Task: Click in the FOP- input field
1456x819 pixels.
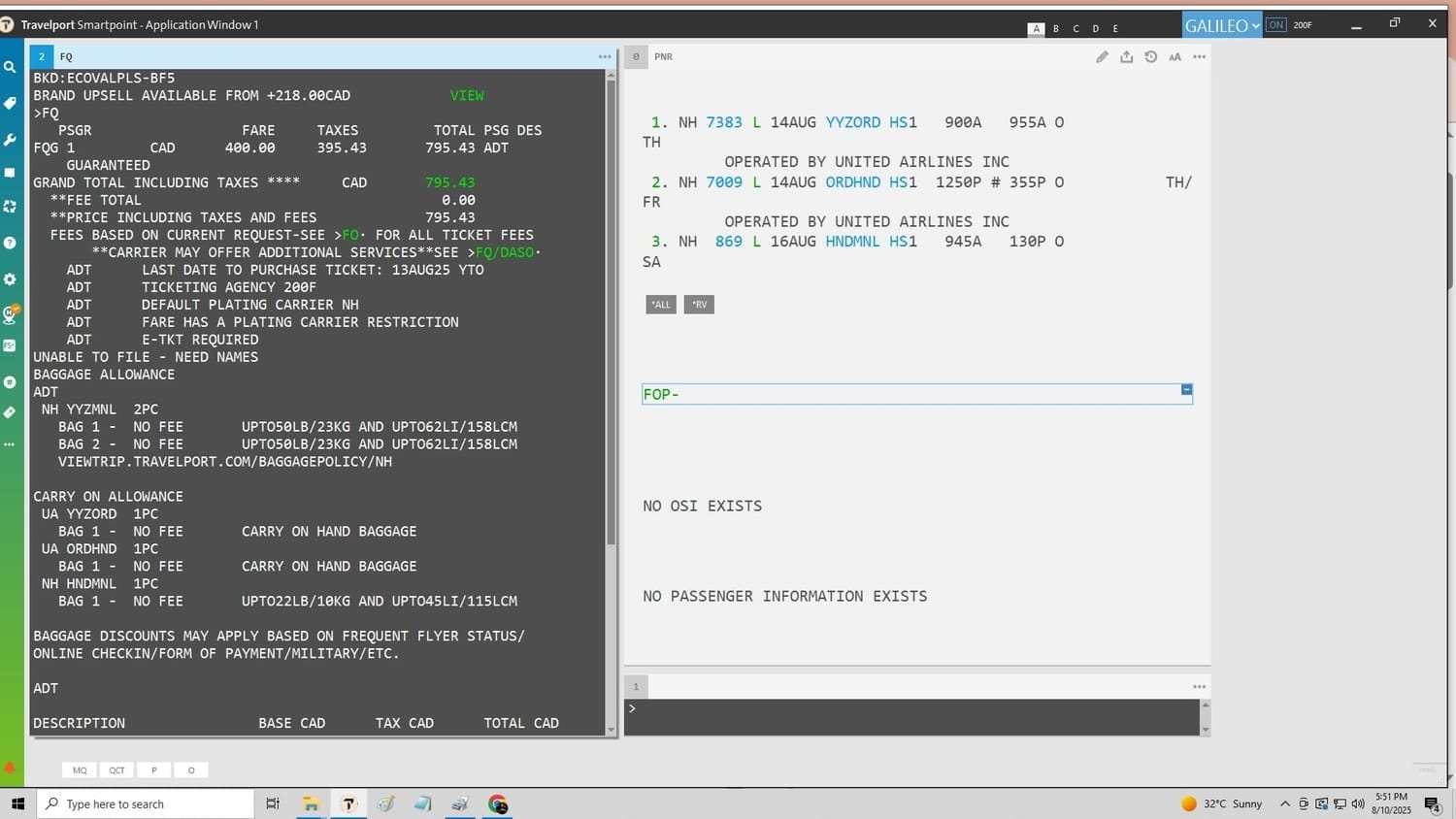Action: (x=917, y=394)
